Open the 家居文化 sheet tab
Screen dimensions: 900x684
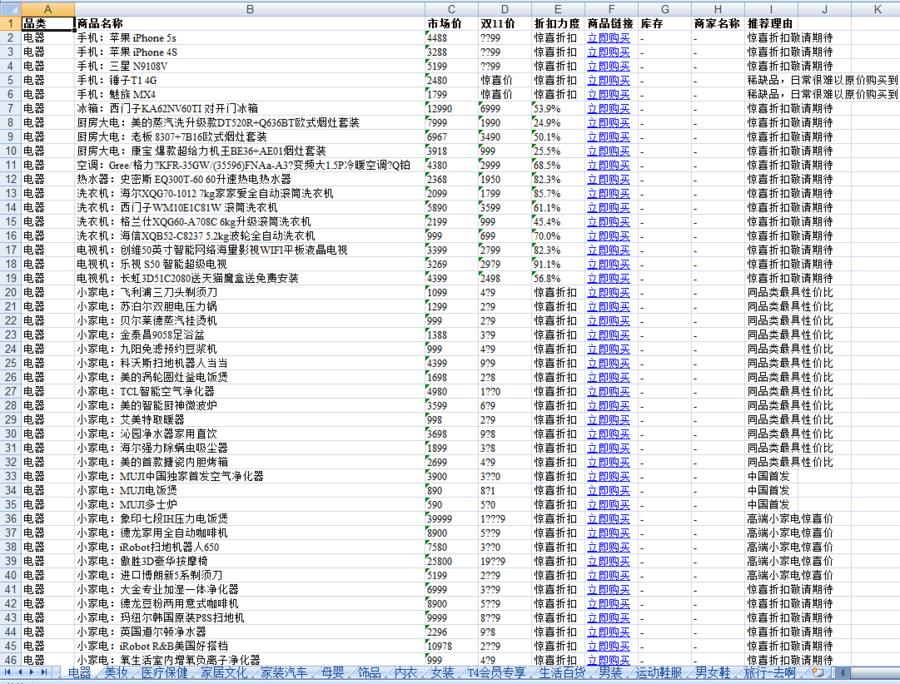coord(224,672)
